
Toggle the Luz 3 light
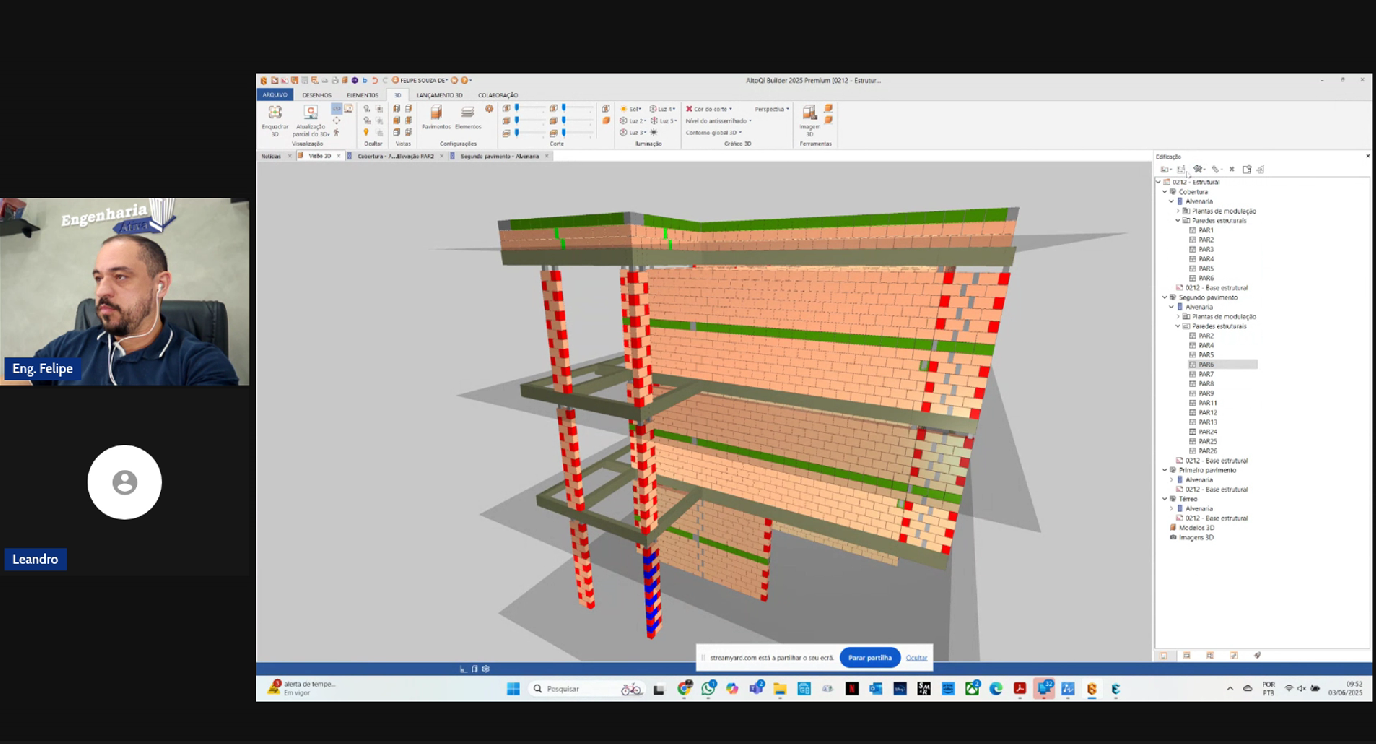[631, 132]
